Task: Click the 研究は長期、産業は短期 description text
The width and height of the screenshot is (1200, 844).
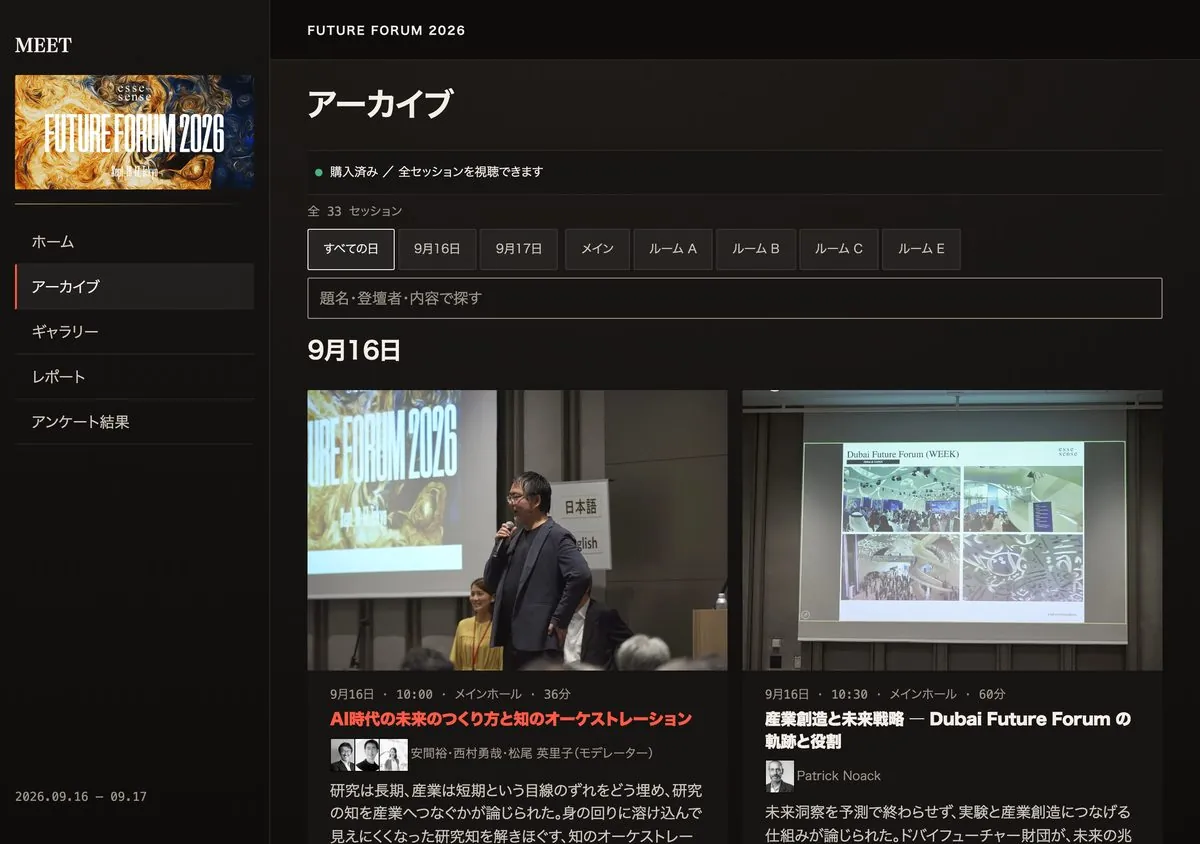Action: click(516, 812)
